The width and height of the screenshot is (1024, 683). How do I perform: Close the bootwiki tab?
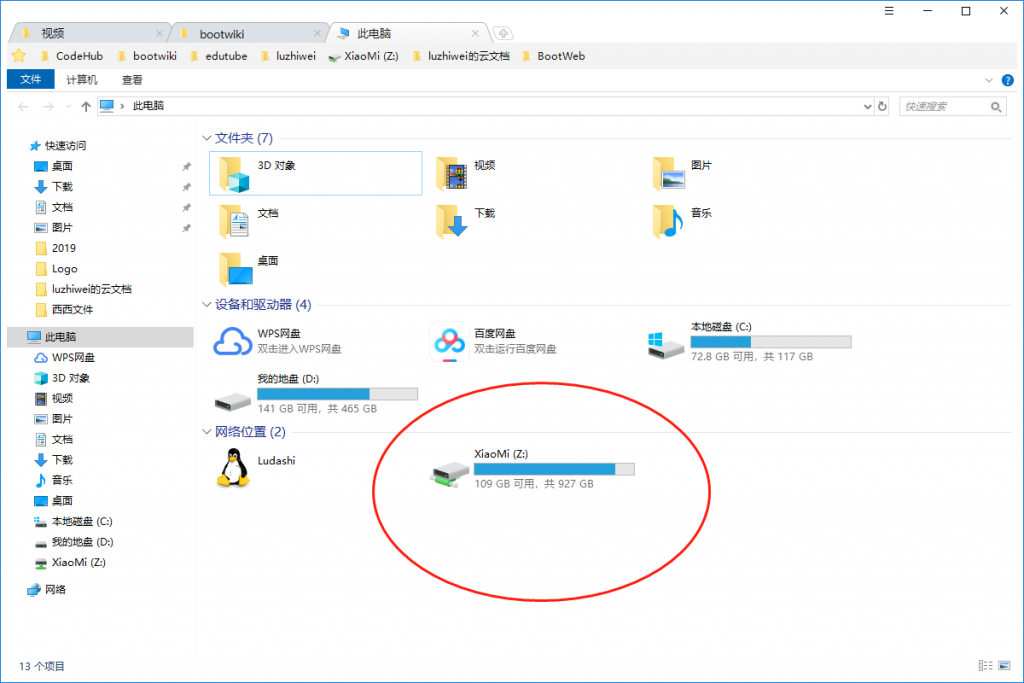[x=317, y=33]
